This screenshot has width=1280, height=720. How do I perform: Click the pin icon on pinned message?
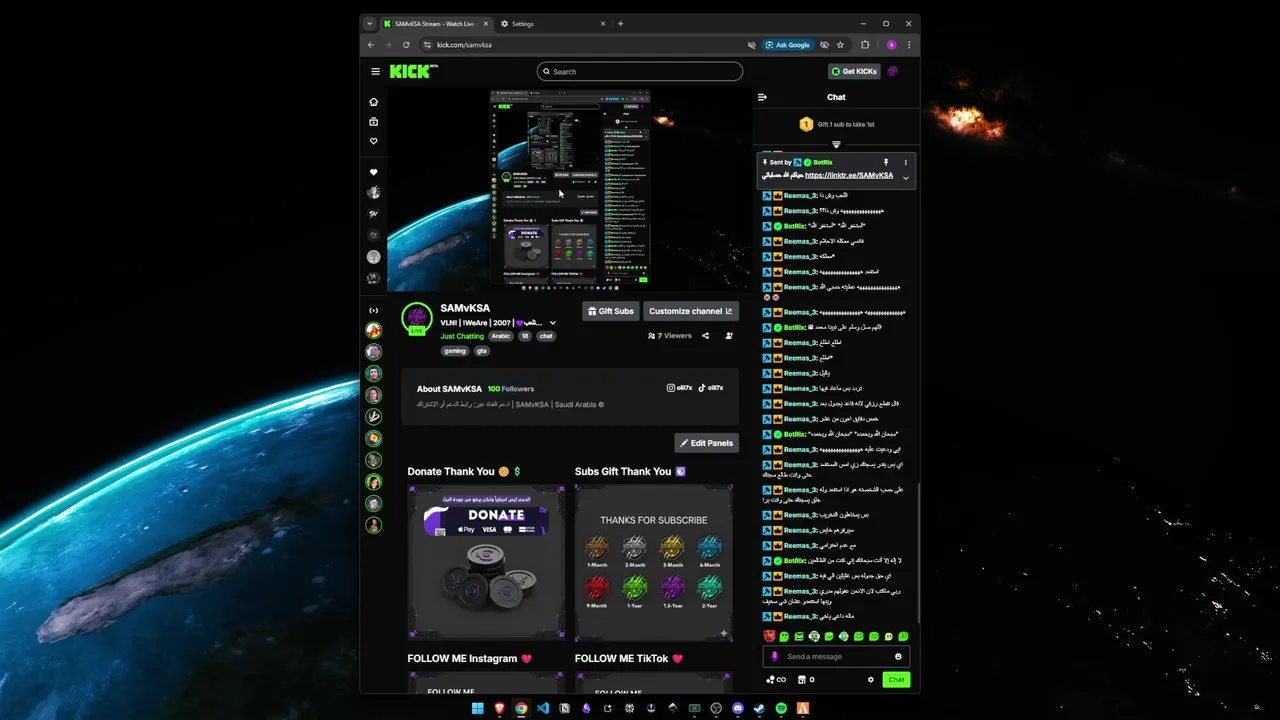(885, 162)
